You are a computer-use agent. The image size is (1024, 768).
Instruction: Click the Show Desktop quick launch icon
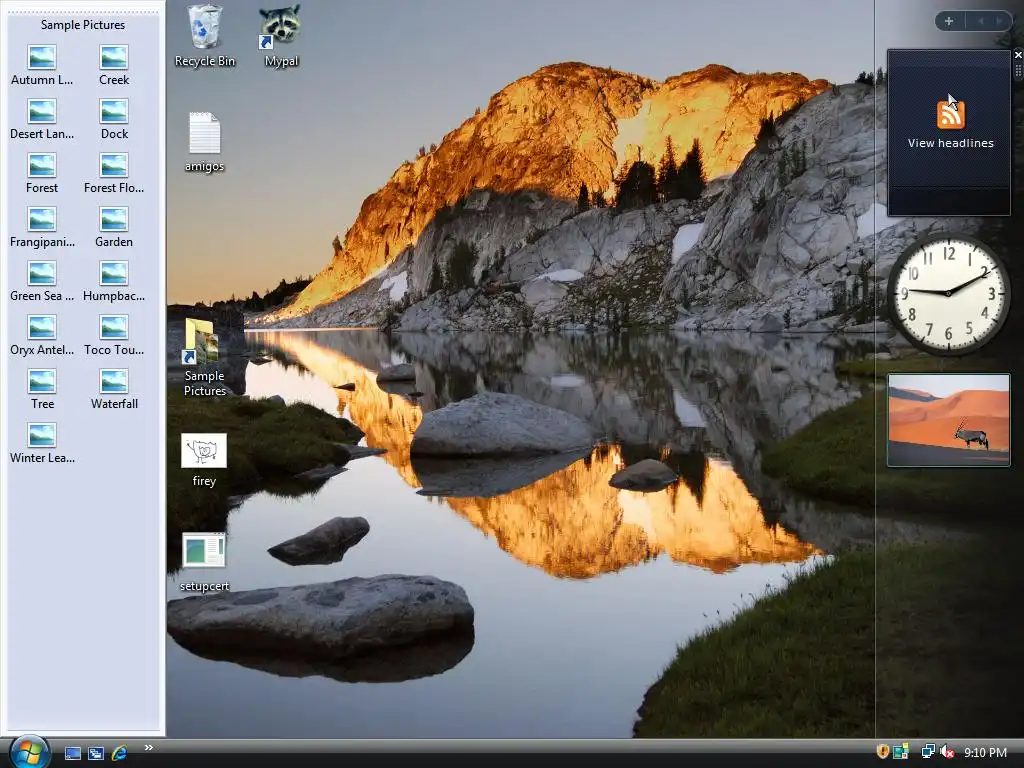point(72,753)
